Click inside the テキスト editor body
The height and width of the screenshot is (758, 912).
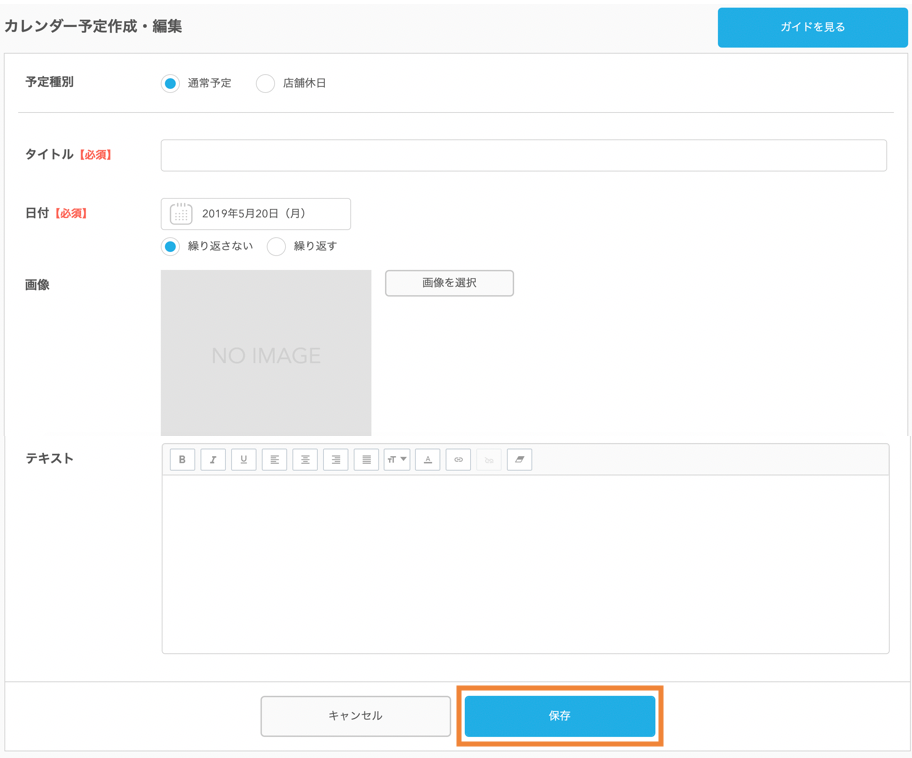coord(525,564)
